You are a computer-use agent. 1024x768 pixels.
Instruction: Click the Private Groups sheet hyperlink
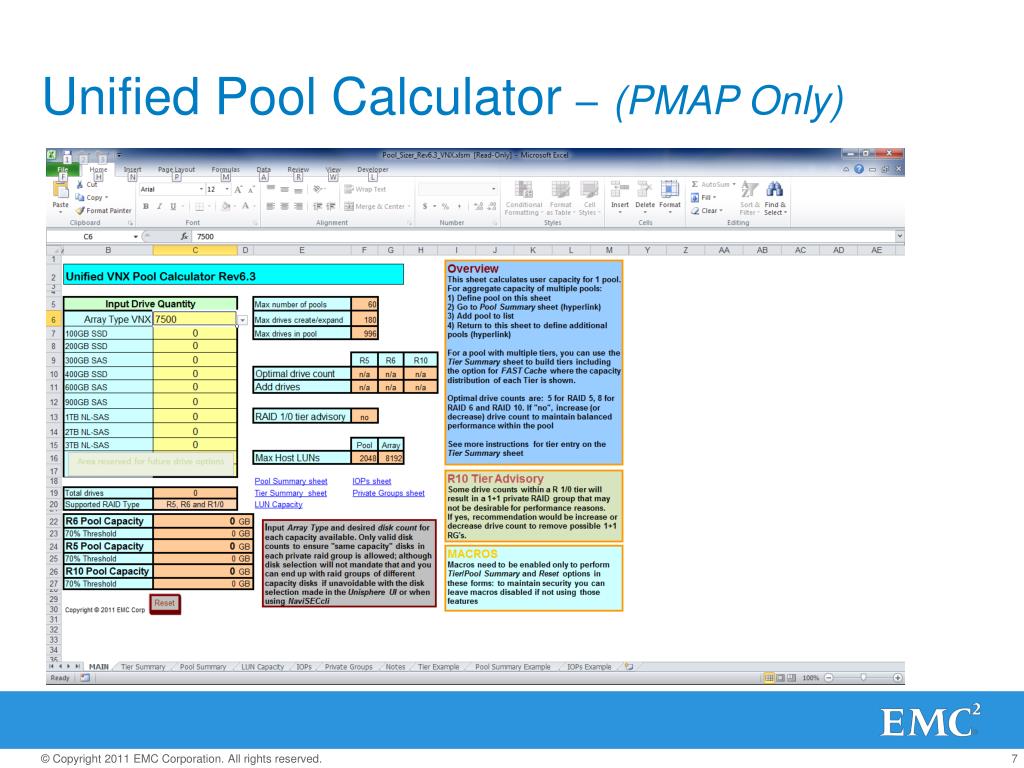point(389,493)
